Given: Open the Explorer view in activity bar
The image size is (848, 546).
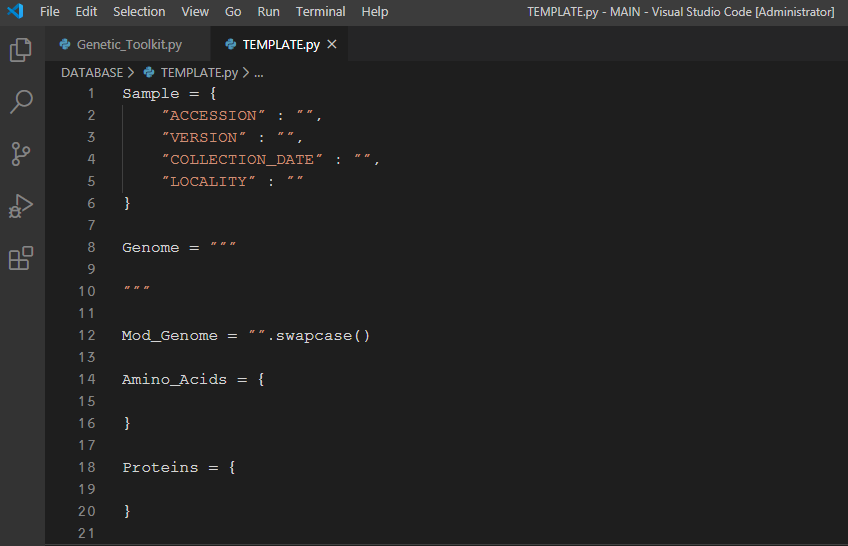Looking at the screenshot, I should (21, 50).
